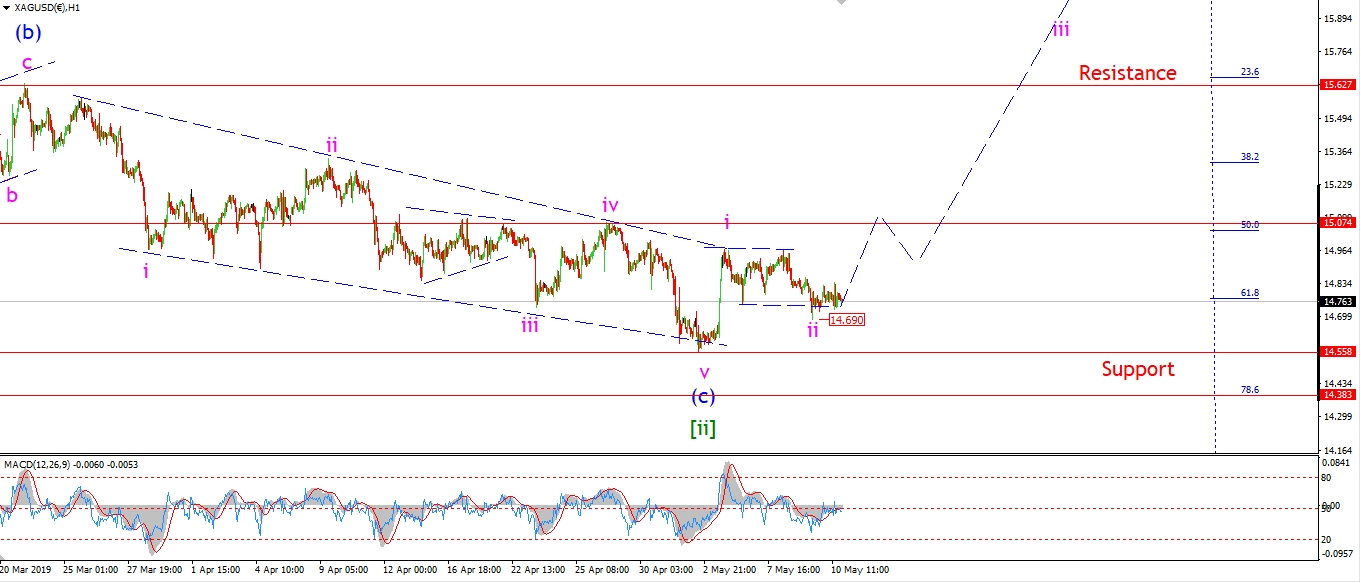Click the 14.383 lower support price tag
Screen dimensions: 1361x583
click(1338, 395)
